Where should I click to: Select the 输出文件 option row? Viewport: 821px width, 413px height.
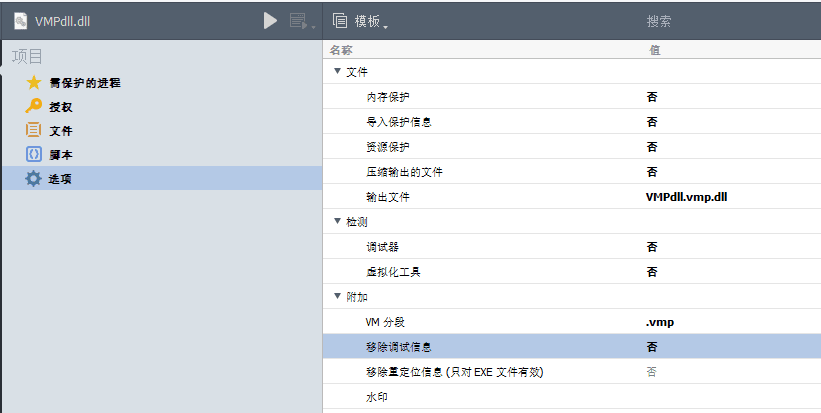(572, 197)
